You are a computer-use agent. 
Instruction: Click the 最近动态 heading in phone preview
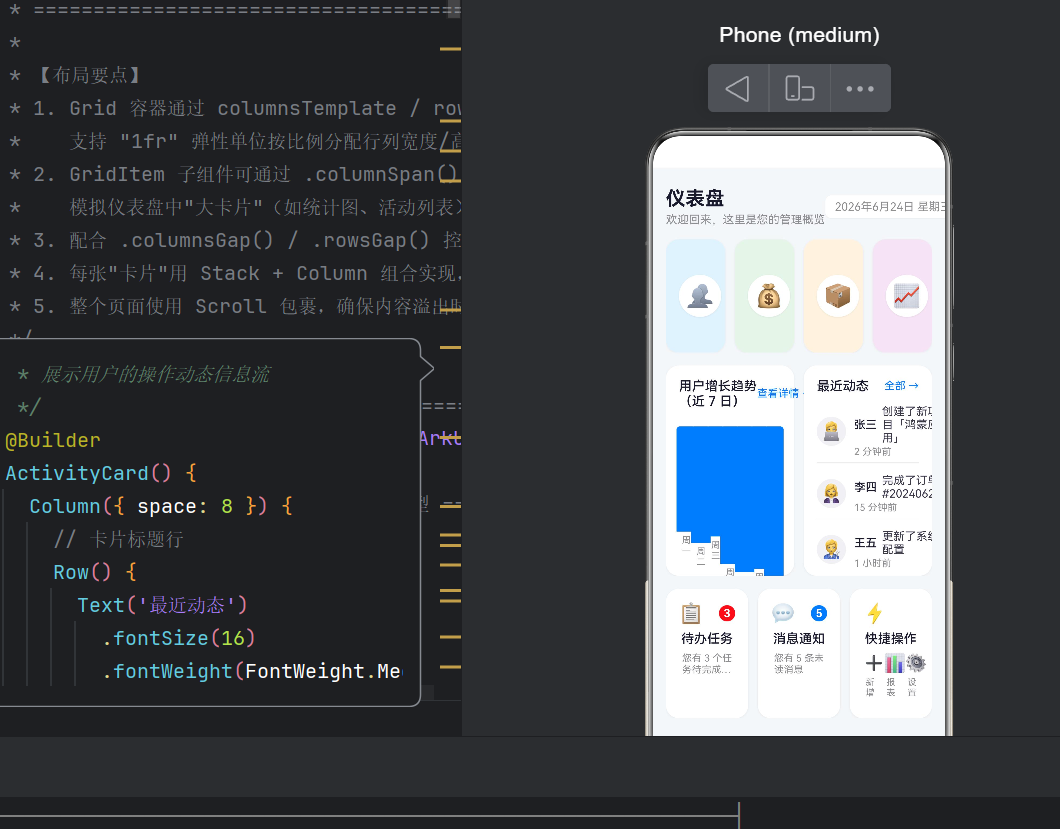pyautogui.click(x=842, y=385)
